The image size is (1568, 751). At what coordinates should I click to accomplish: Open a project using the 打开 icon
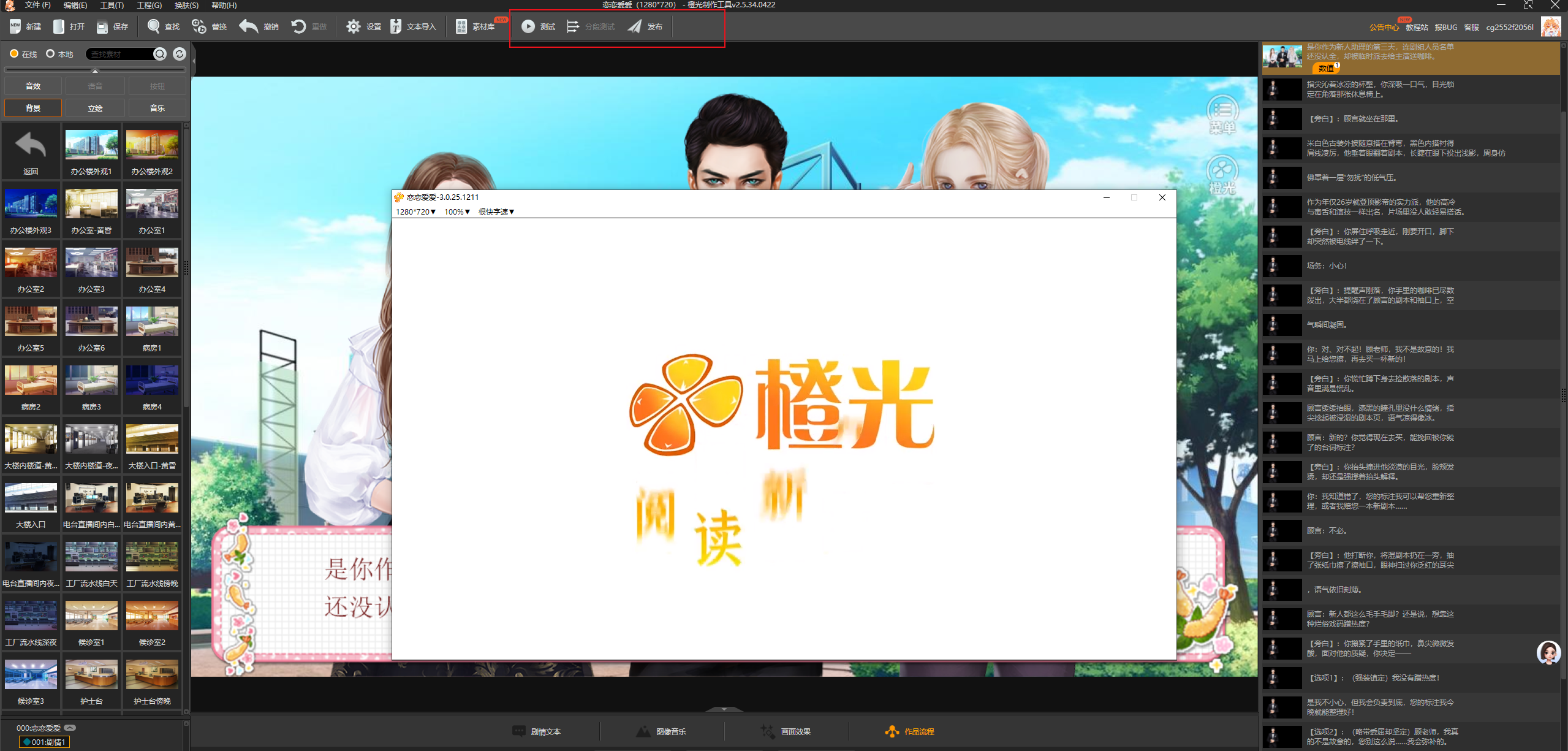pos(69,26)
